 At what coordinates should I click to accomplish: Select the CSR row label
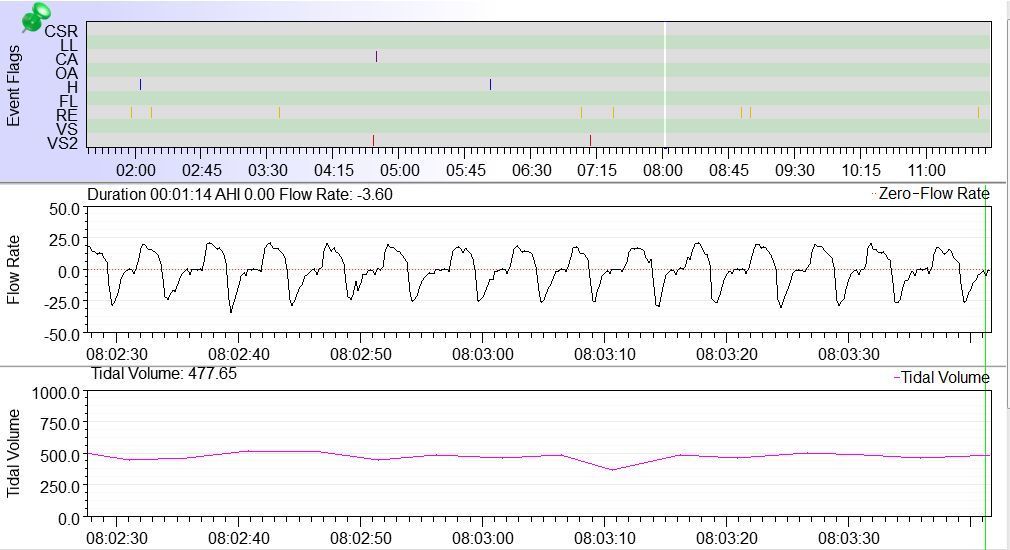pyautogui.click(x=61, y=31)
